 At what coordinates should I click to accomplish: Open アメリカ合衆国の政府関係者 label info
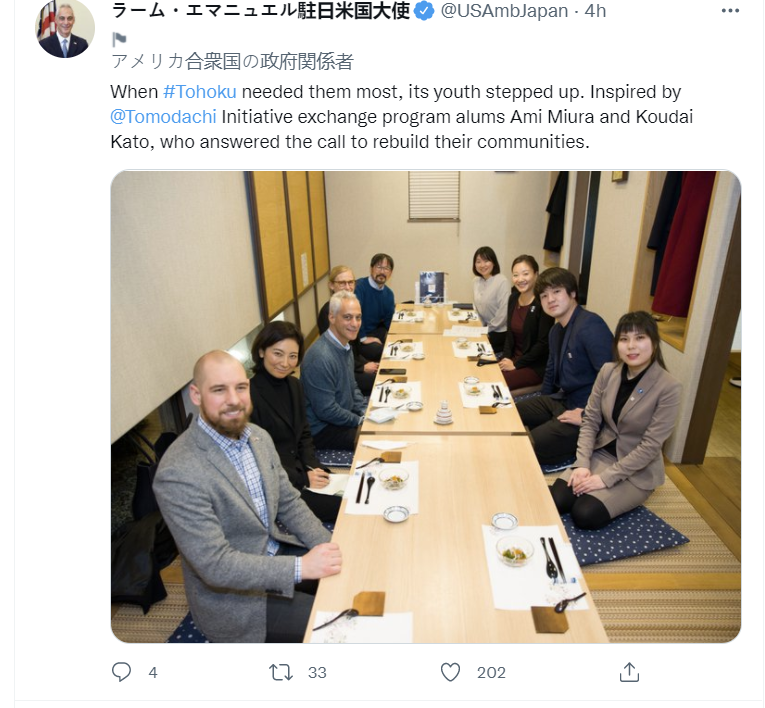click(232, 62)
